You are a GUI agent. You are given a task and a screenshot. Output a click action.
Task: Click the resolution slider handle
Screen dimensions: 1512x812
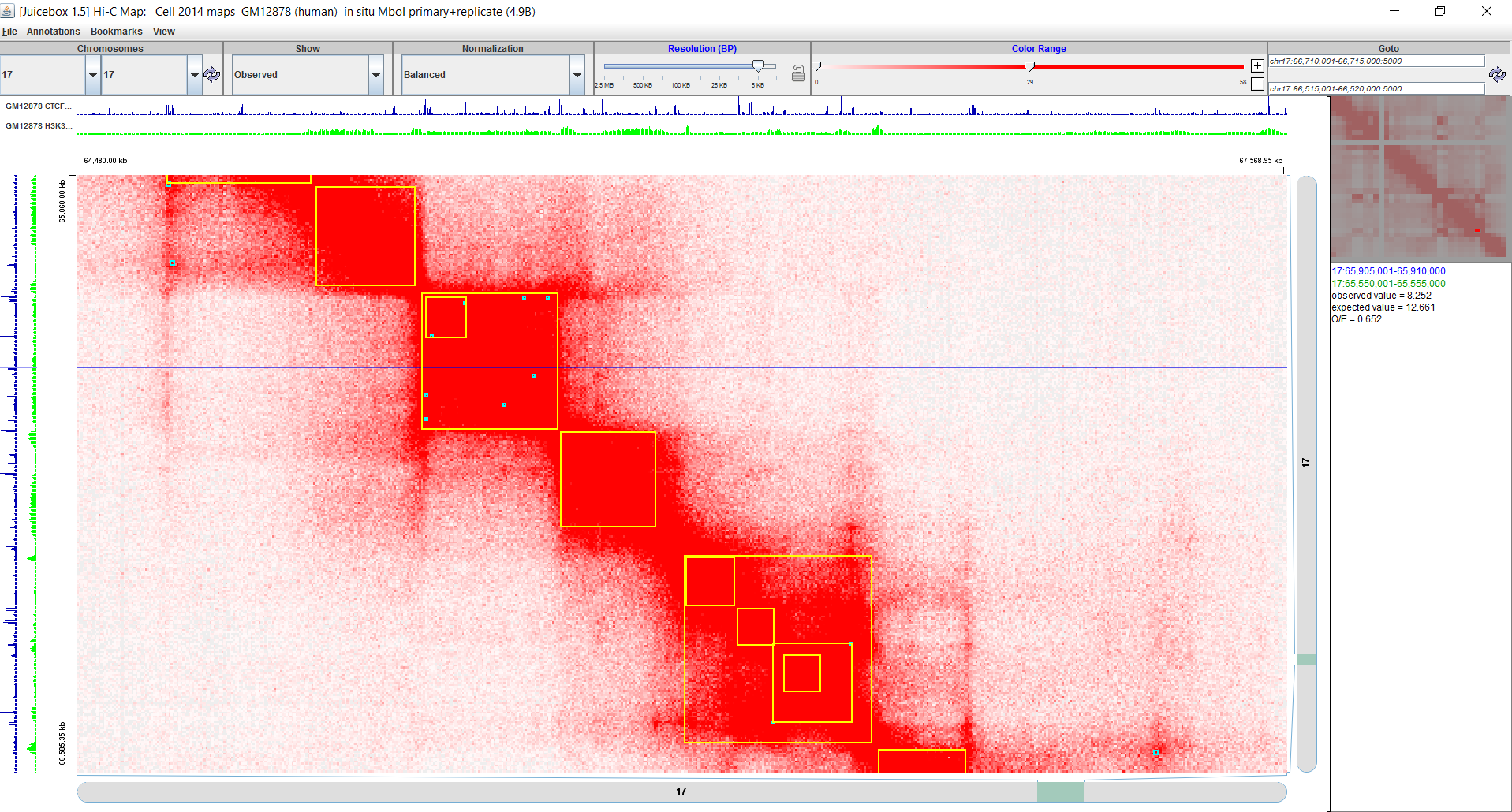758,66
